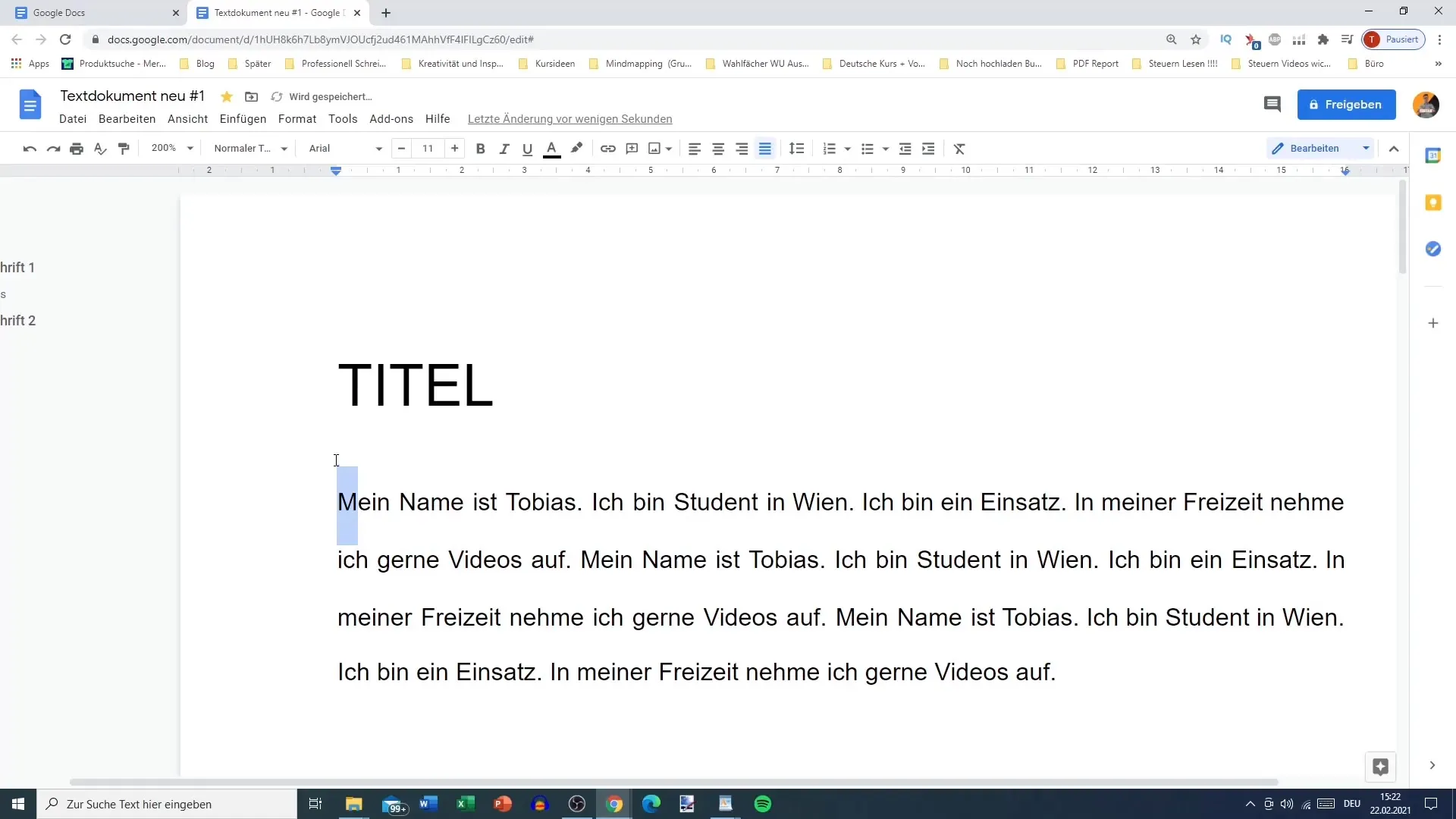Click the text highlight color icon
Viewport: 1456px width, 819px height.
pyautogui.click(x=577, y=148)
